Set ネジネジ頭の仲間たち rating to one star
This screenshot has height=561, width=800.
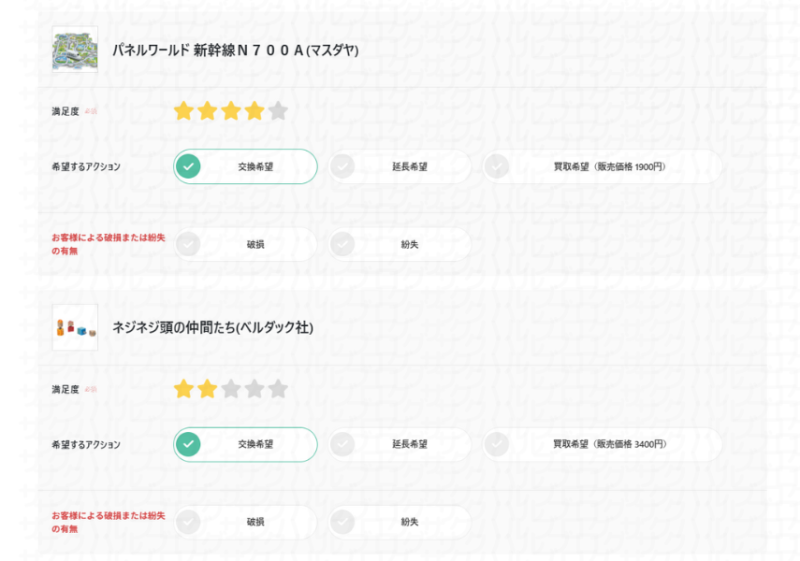184,389
